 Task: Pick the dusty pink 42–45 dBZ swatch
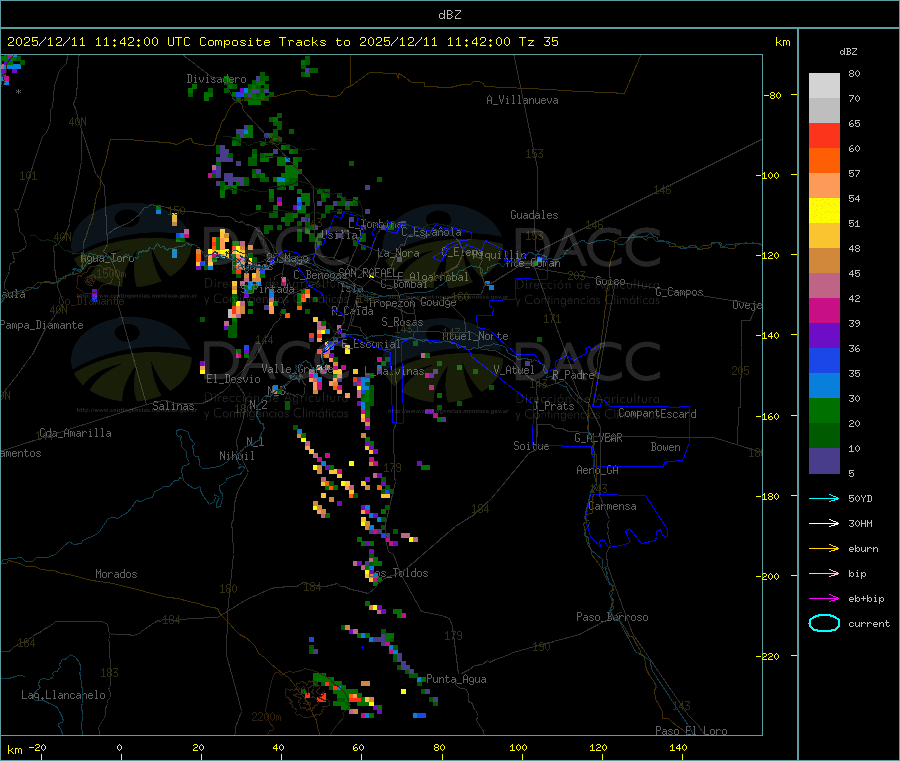pos(824,286)
